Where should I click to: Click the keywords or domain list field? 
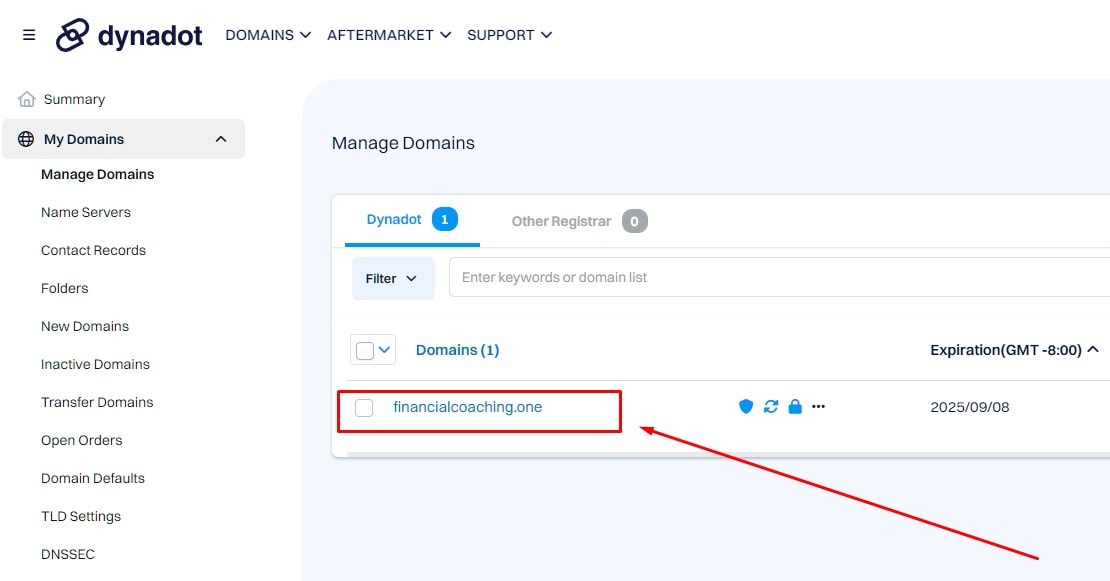779,277
